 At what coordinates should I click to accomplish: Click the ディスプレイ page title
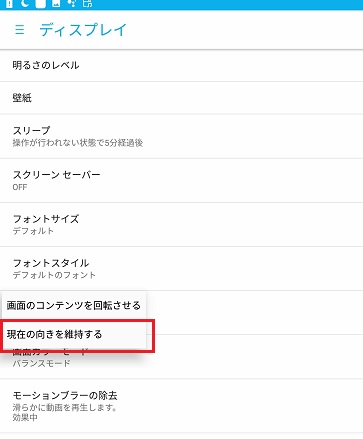(x=83, y=30)
